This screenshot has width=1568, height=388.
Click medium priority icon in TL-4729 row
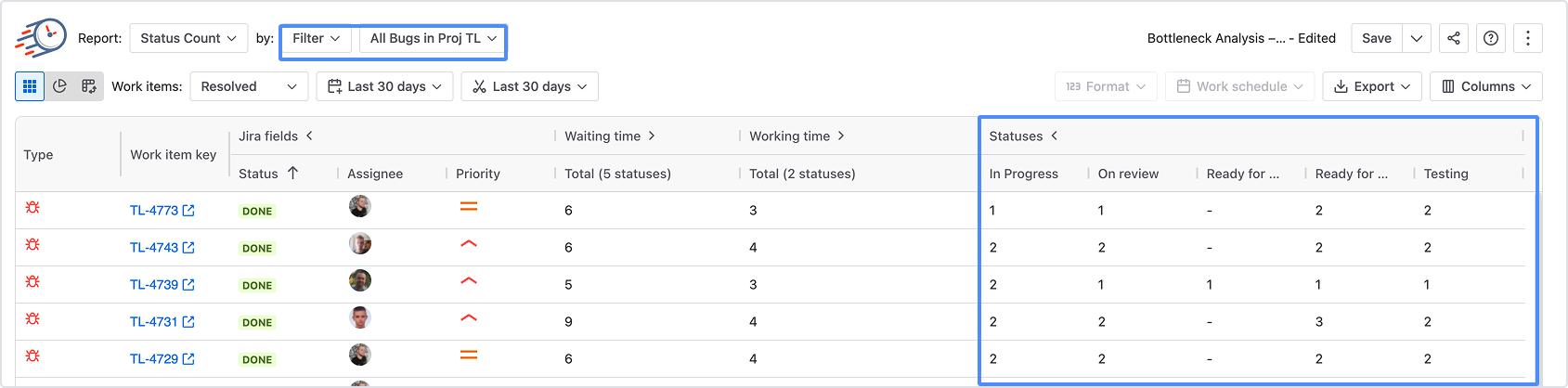tap(469, 356)
